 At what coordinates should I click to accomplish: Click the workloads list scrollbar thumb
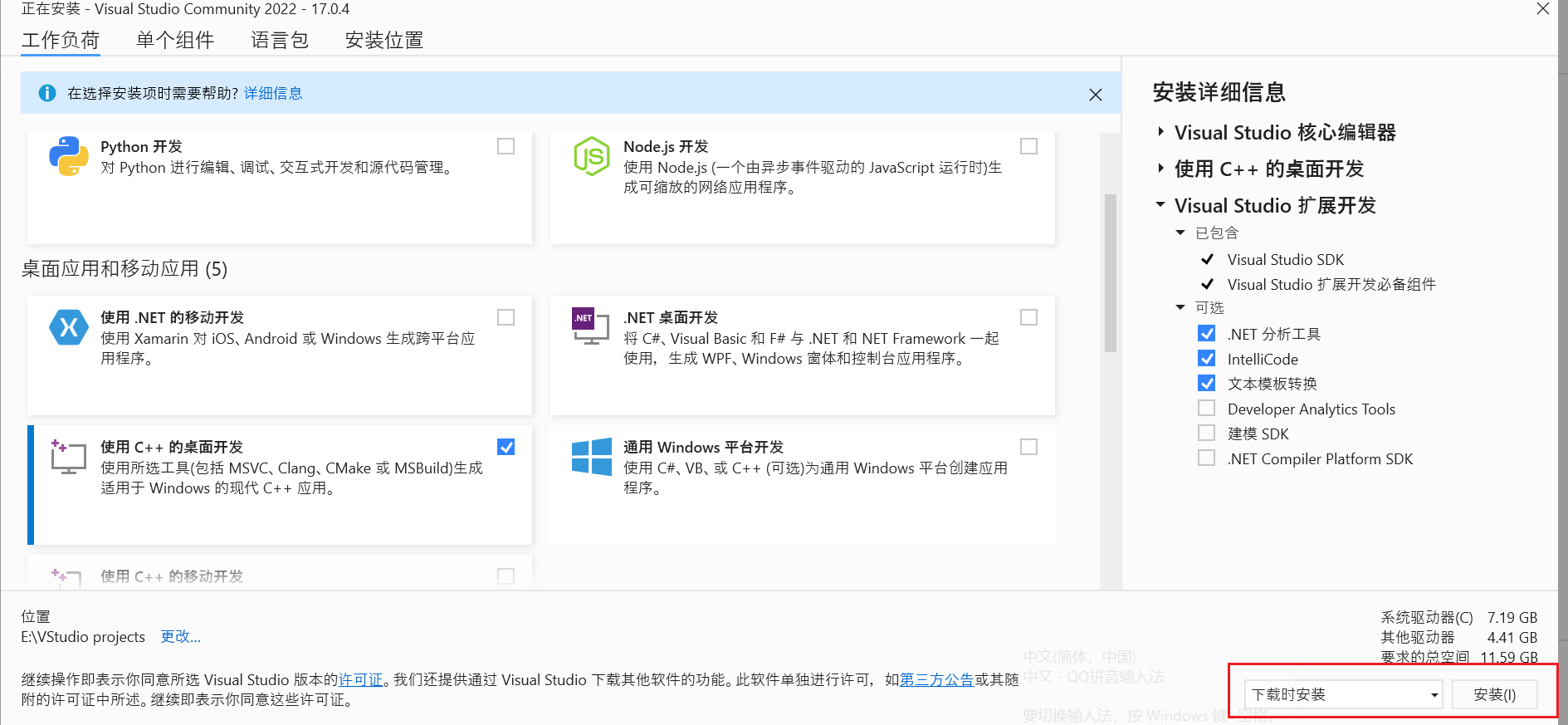[1111, 273]
